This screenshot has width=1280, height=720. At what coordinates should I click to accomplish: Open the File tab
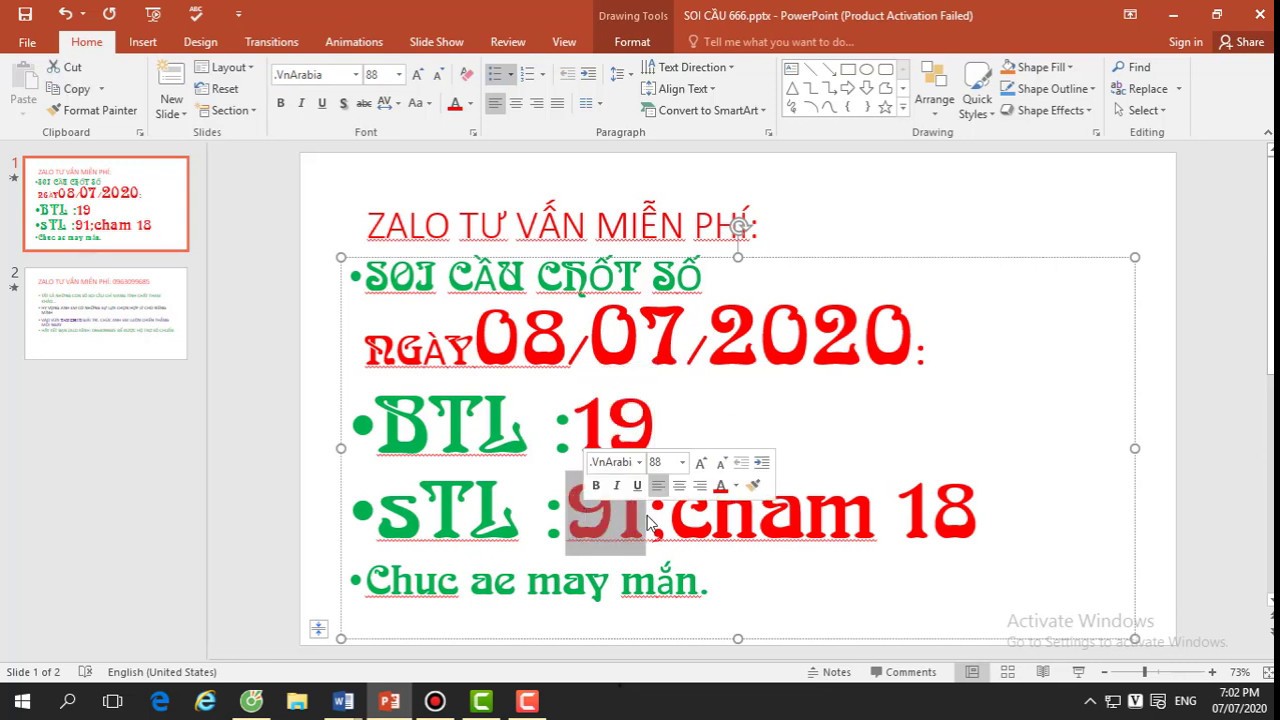pos(27,42)
